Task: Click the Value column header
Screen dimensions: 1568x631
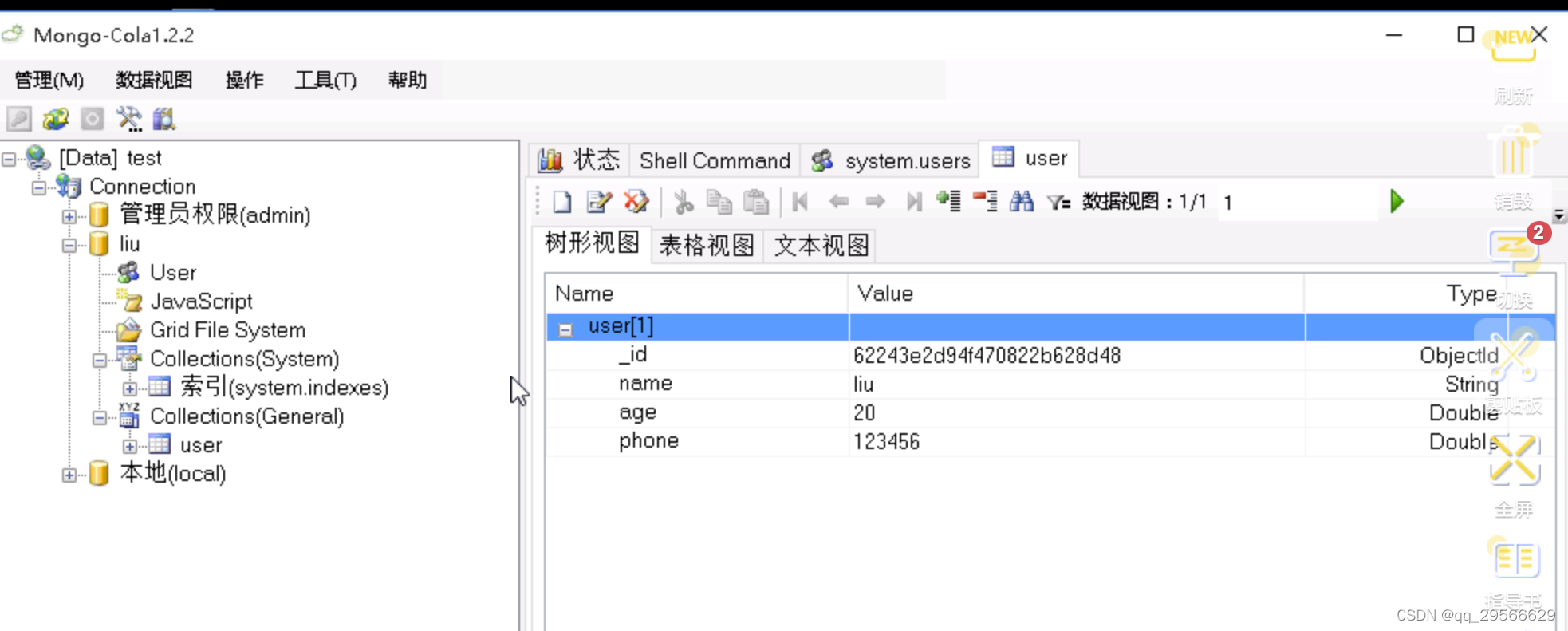Action: pyautogui.click(x=1077, y=294)
